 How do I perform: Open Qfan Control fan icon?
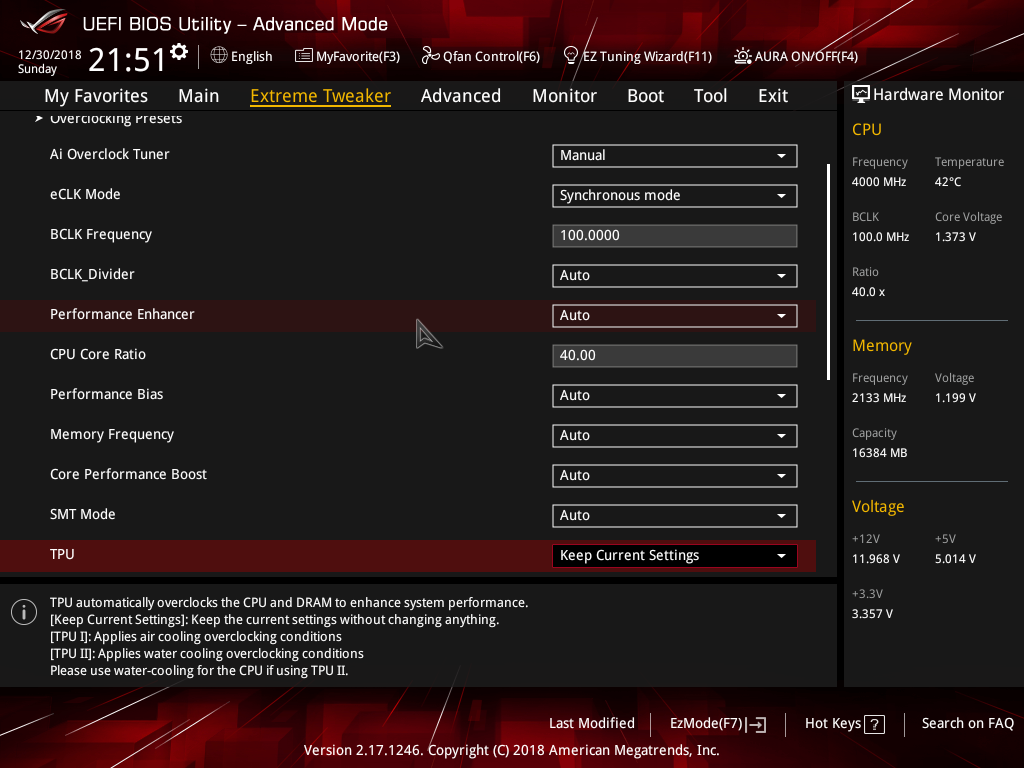pyautogui.click(x=430, y=56)
